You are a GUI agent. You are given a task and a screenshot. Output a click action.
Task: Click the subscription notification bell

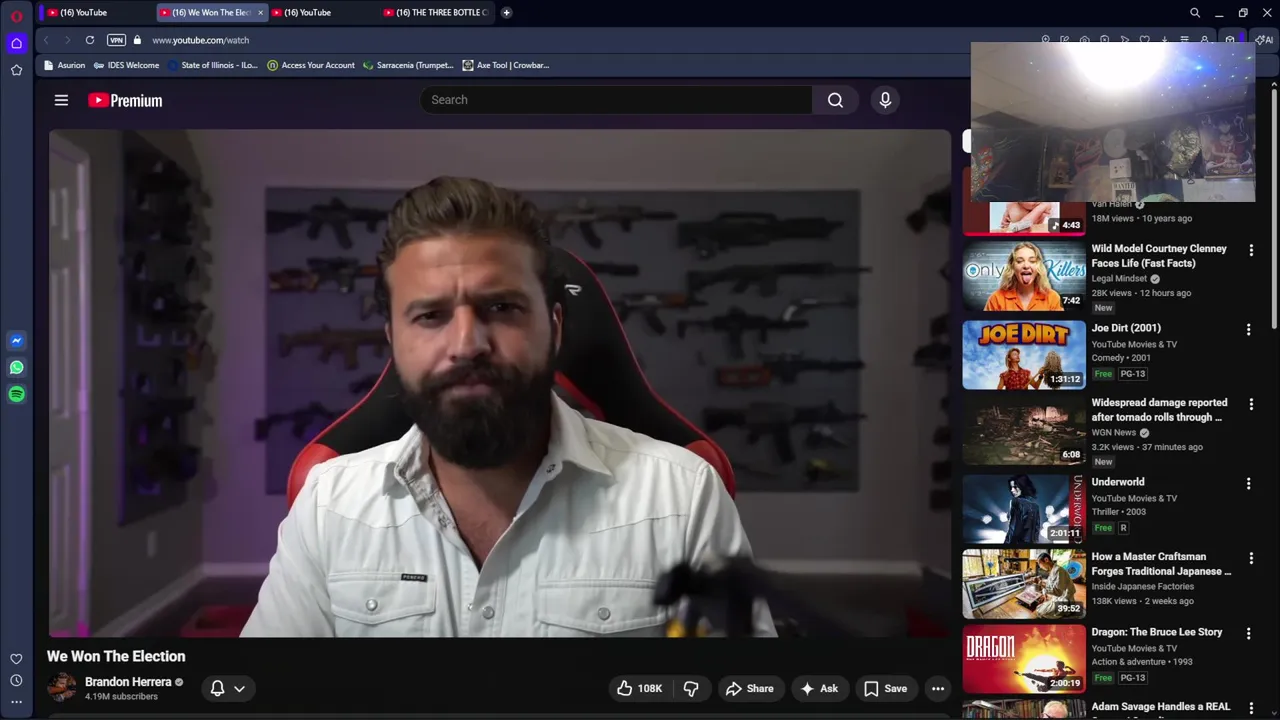tap(217, 688)
